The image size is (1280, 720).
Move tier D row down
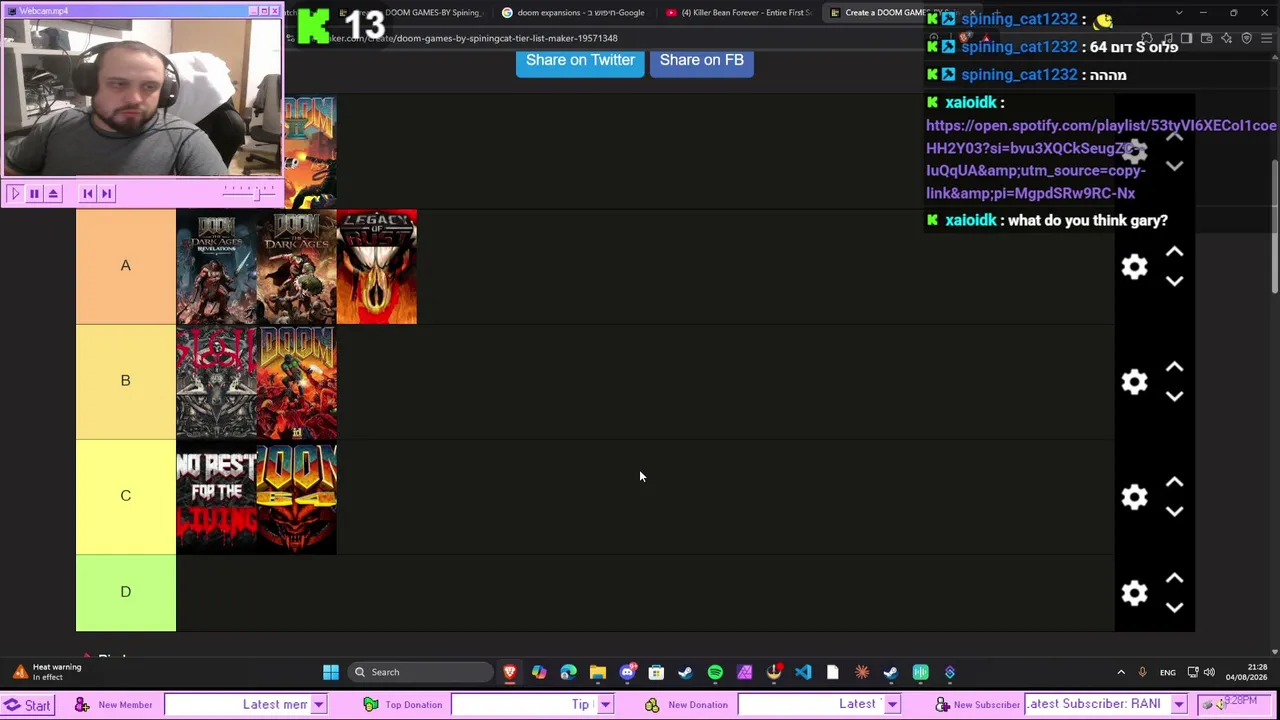1174,607
